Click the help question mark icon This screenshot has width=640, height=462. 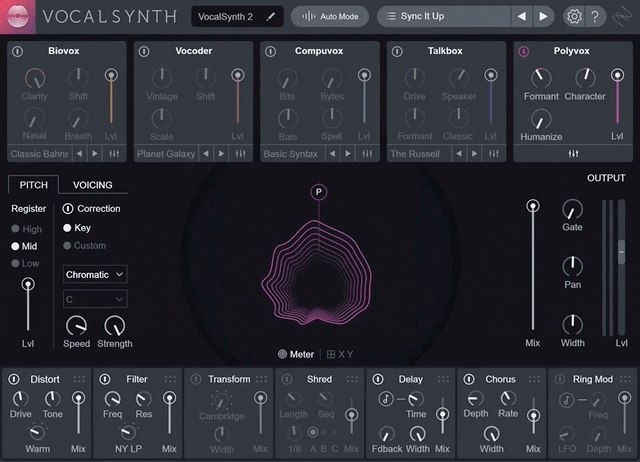596,17
